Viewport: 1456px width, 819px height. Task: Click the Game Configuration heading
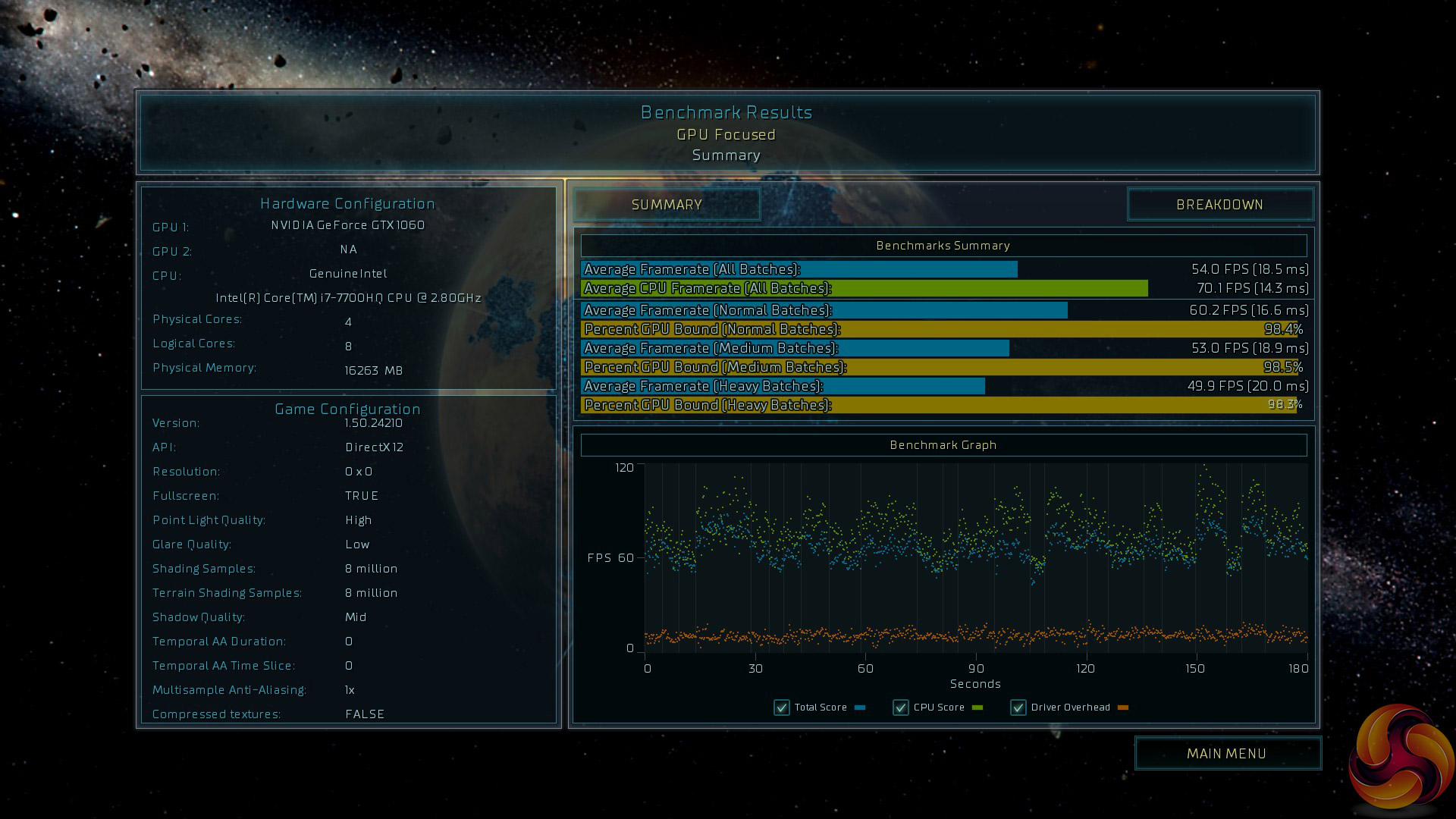[x=347, y=409]
